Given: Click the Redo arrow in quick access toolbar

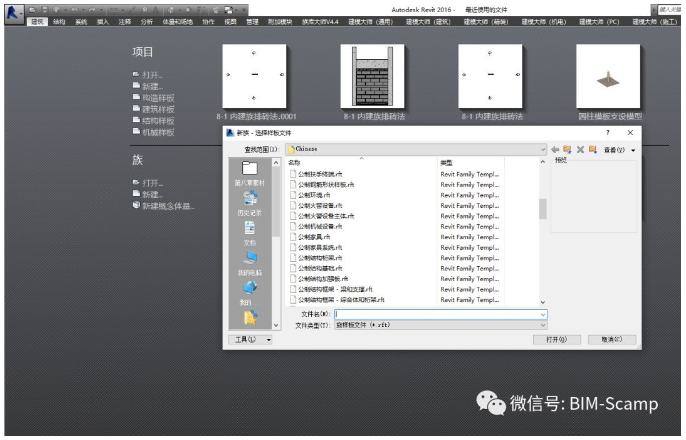Looking at the screenshot, I should [92, 10].
